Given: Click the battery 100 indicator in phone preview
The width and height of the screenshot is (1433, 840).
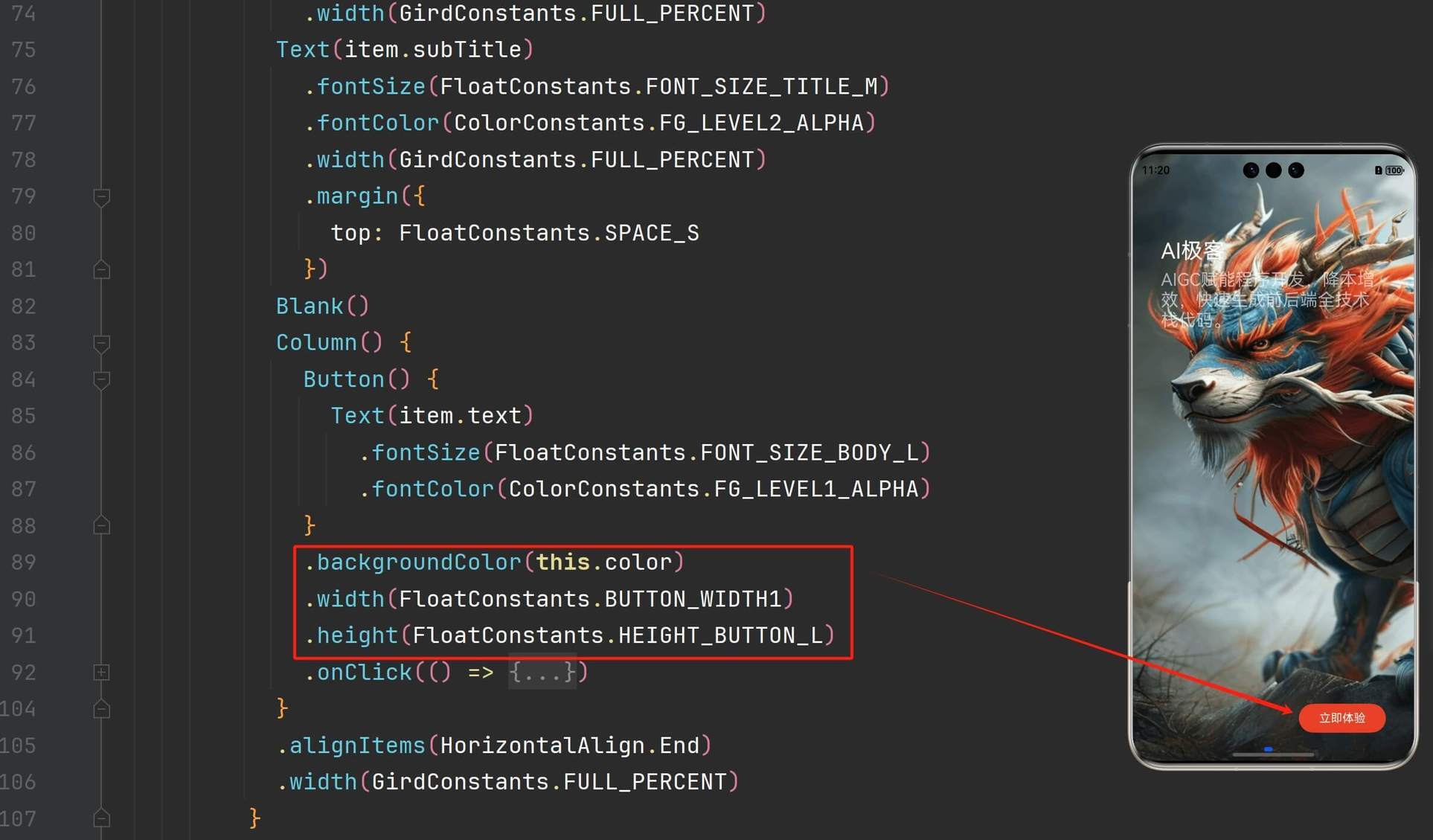Looking at the screenshot, I should pyautogui.click(x=1394, y=170).
